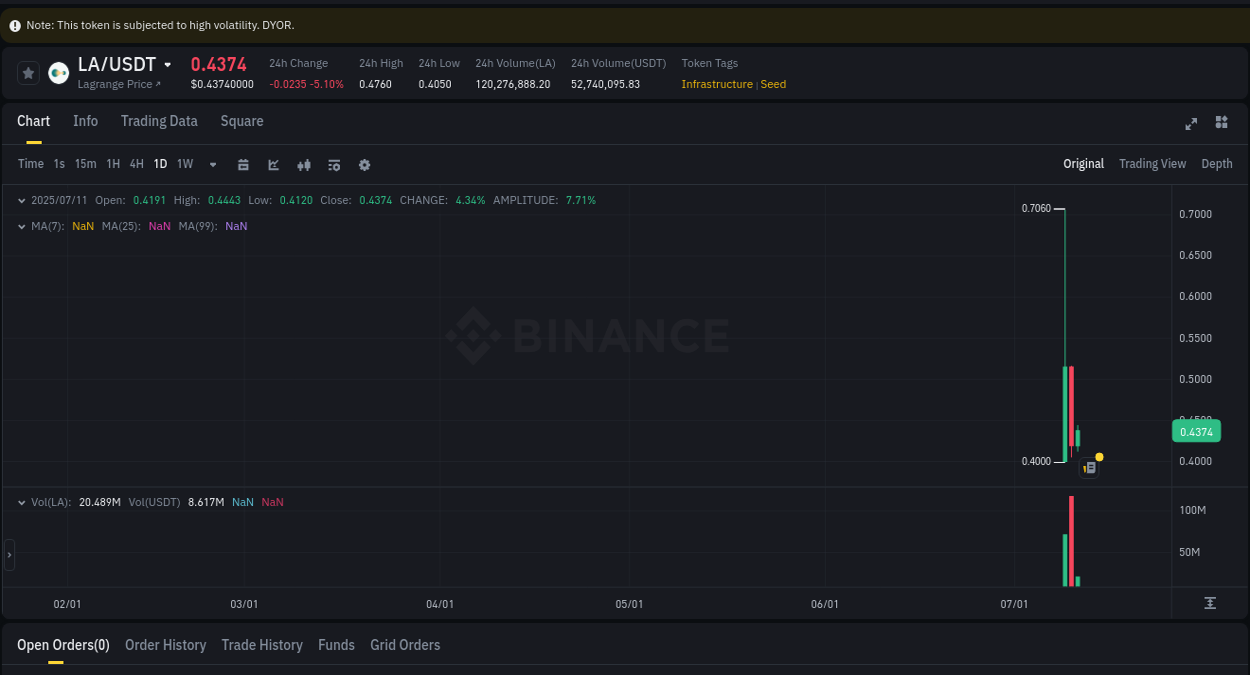
Task: Open the Order History tab
Action: click(x=165, y=645)
